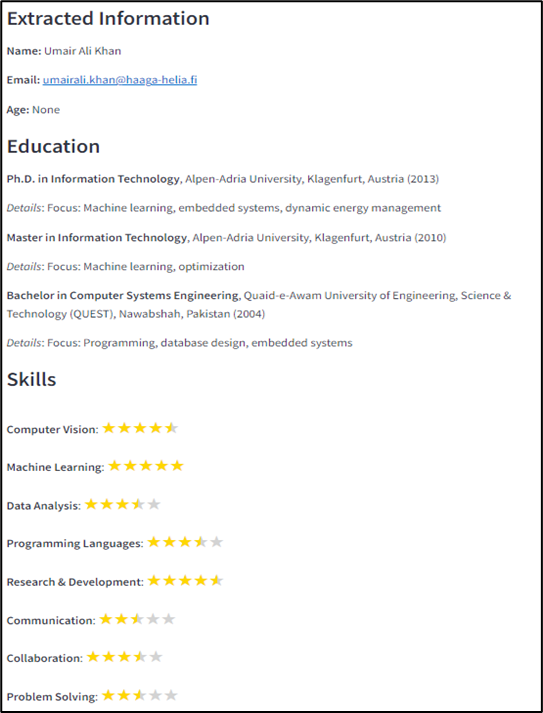
Task: Click the Research & Development star rating
Action: pos(185,581)
